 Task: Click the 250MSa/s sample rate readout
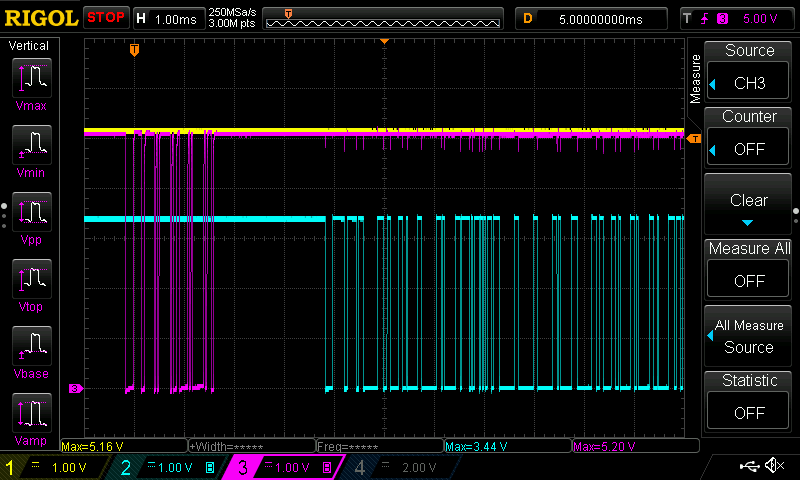click(x=232, y=13)
